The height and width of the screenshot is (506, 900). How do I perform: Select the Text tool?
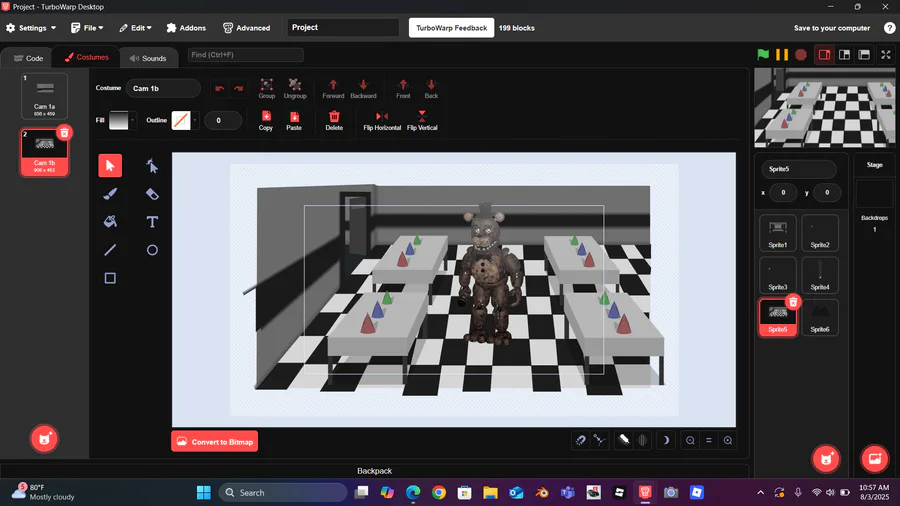pyautogui.click(x=152, y=221)
